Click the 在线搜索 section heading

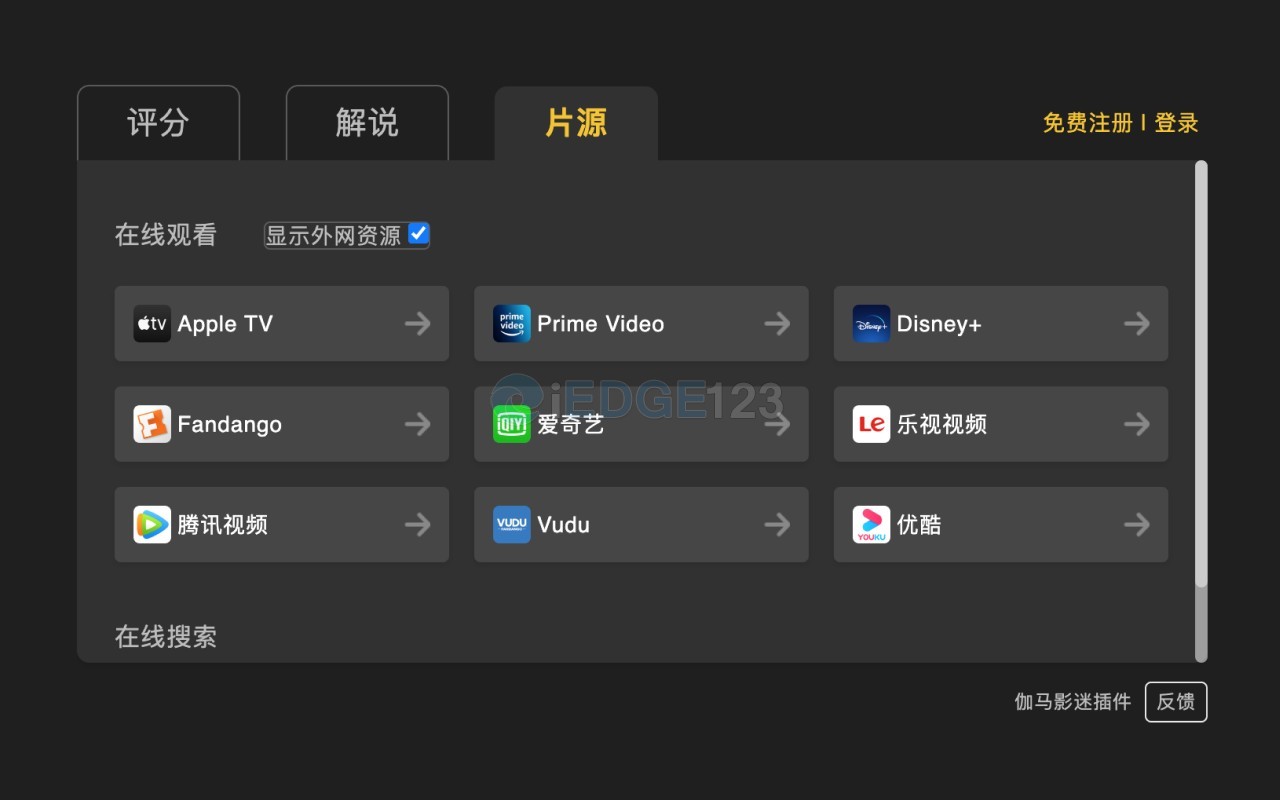(166, 637)
